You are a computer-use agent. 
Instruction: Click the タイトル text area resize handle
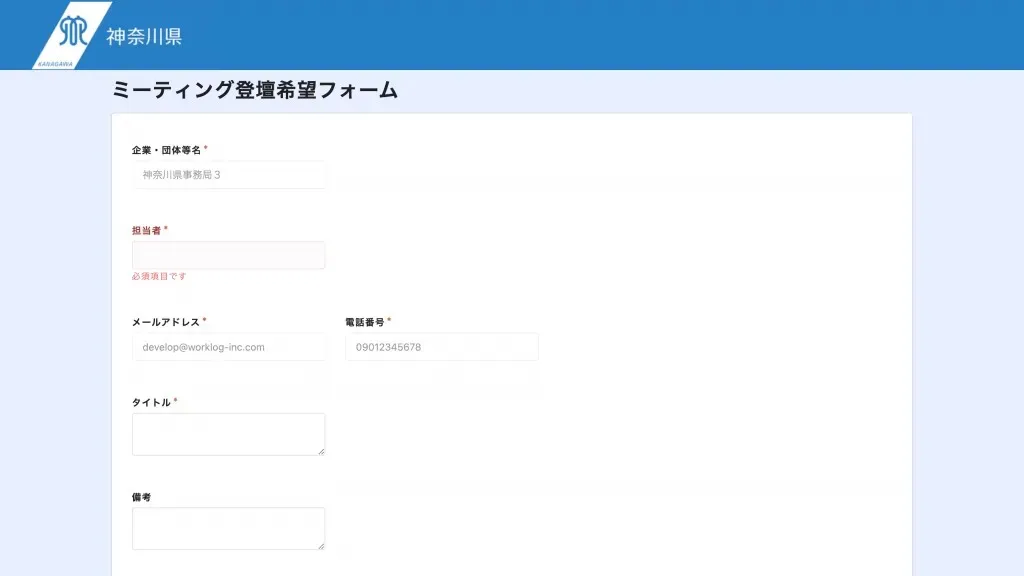coord(321,452)
